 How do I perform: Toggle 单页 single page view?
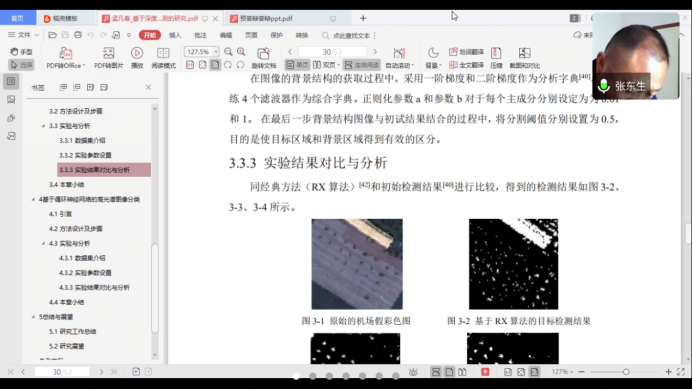coord(297,65)
